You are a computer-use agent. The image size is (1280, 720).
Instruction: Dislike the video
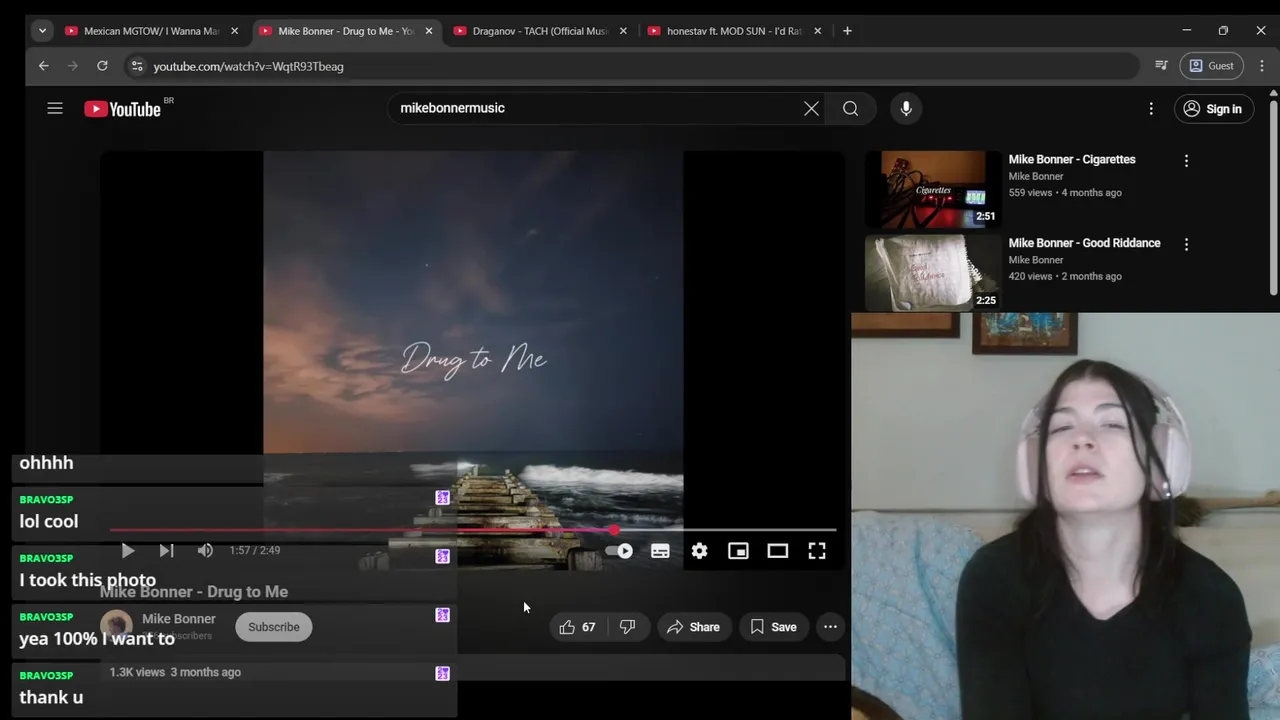coord(627,627)
